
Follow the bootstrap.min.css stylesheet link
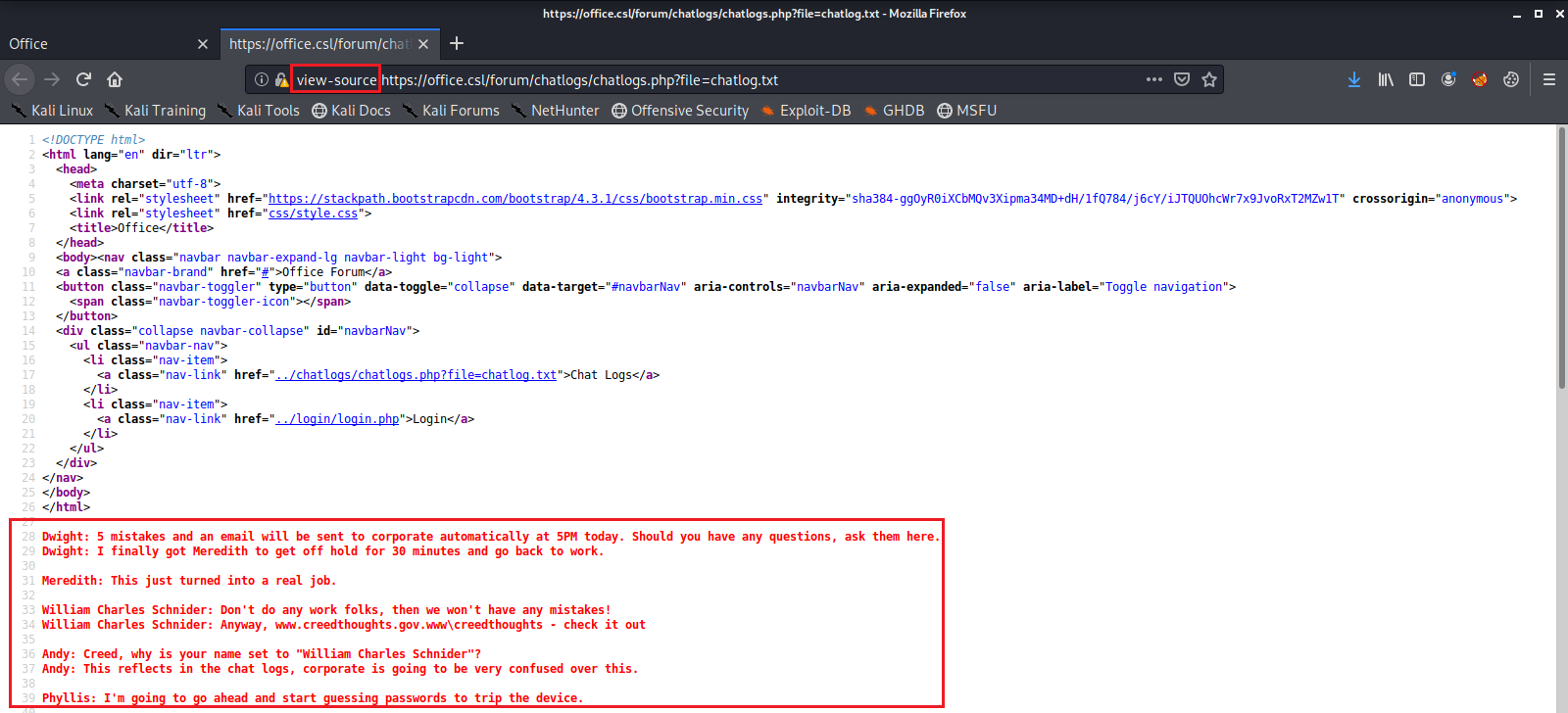click(515, 199)
